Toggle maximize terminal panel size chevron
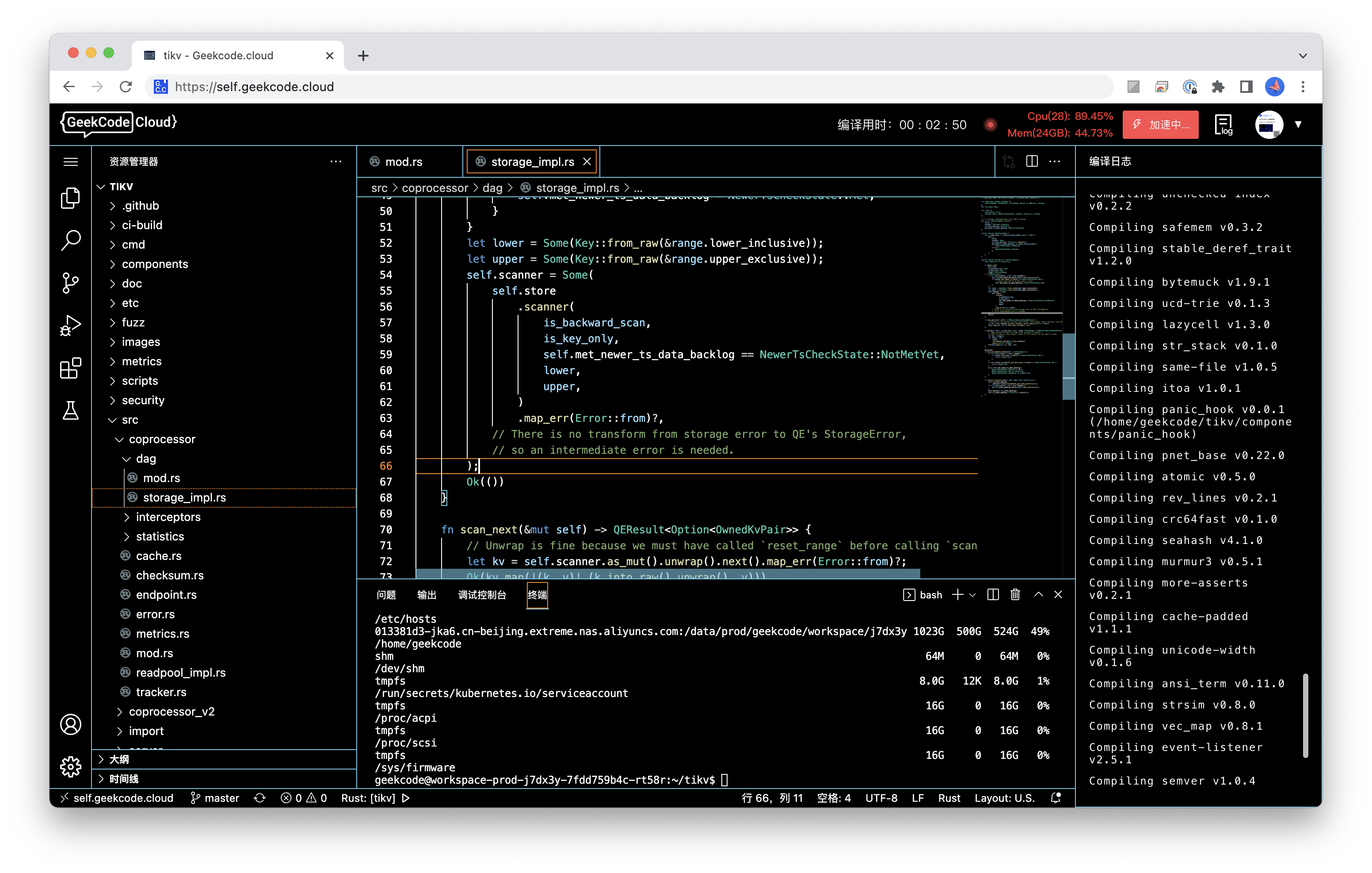The height and width of the screenshot is (873, 1372). pyautogui.click(x=1038, y=595)
